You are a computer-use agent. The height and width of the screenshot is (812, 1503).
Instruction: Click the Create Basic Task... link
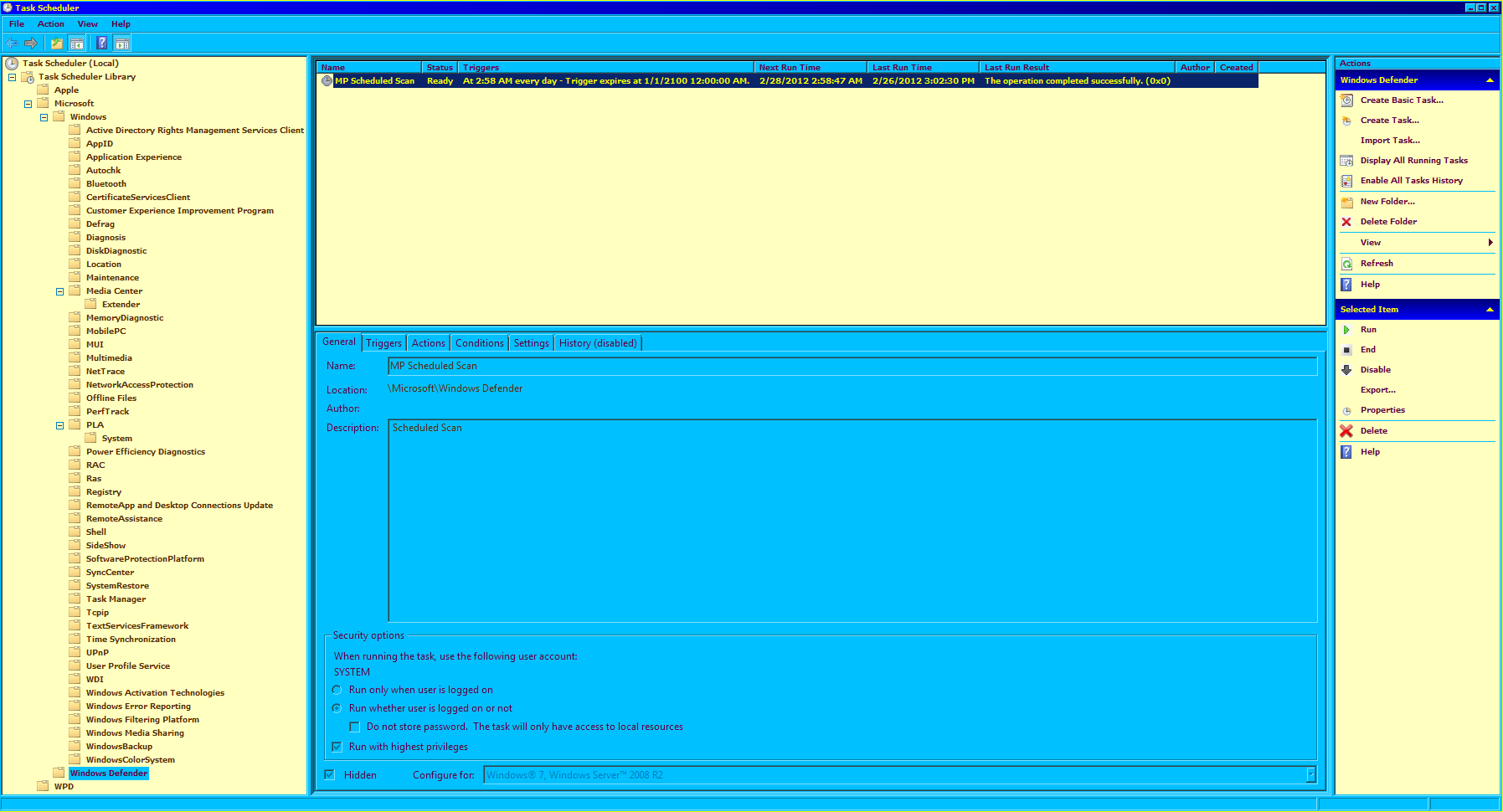coord(1402,100)
